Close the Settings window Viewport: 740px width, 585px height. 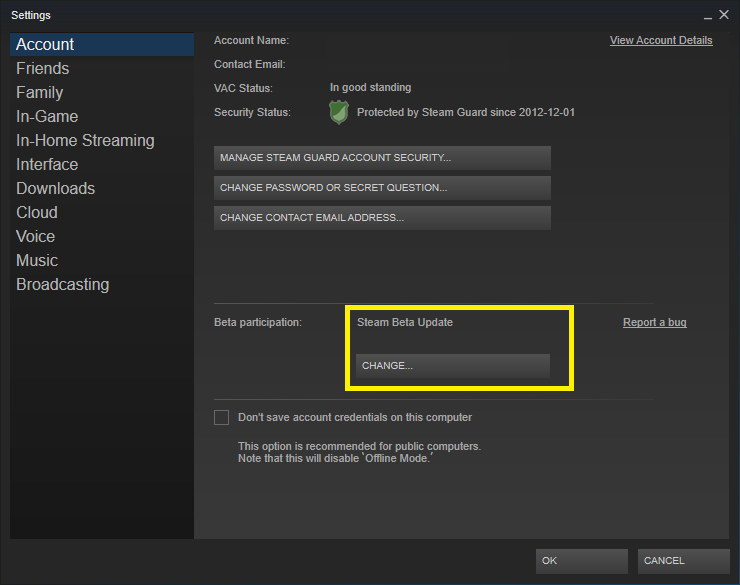724,15
